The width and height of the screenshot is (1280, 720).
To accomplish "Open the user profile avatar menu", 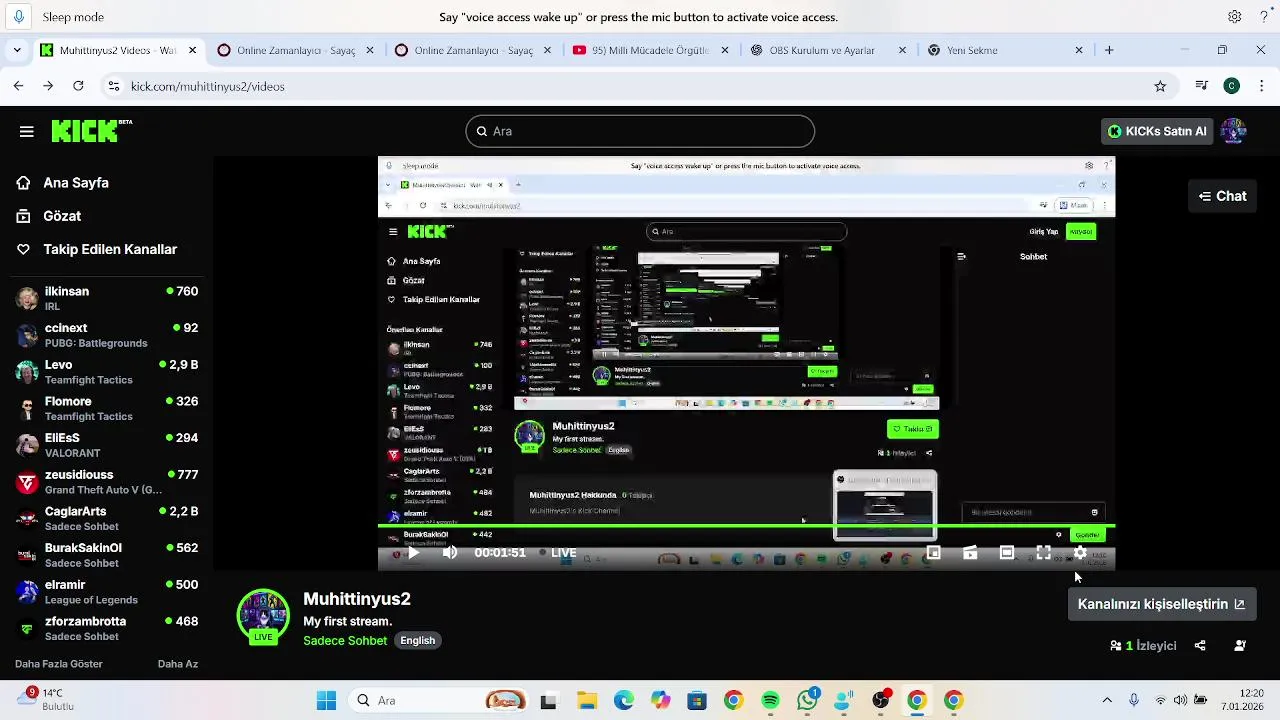I will (x=1233, y=131).
